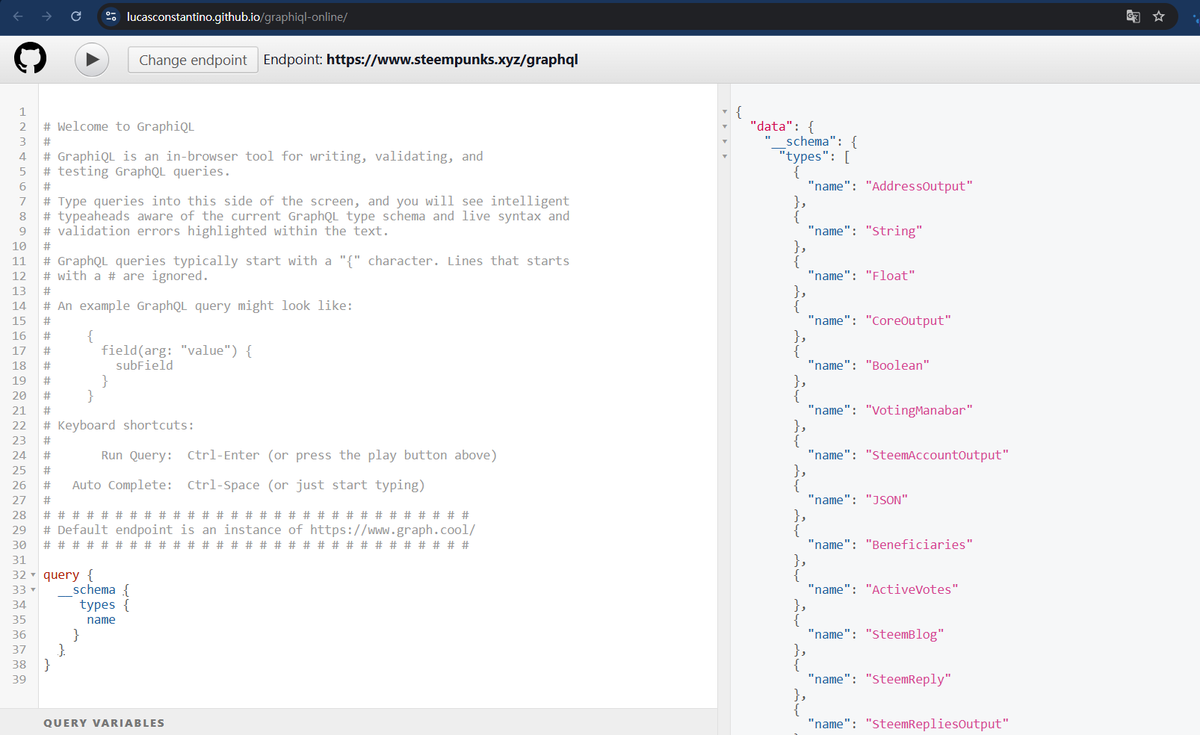1200x735 pixels.
Task: Click the "SteemRepliesOutput" value in results
Action: pos(937,724)
